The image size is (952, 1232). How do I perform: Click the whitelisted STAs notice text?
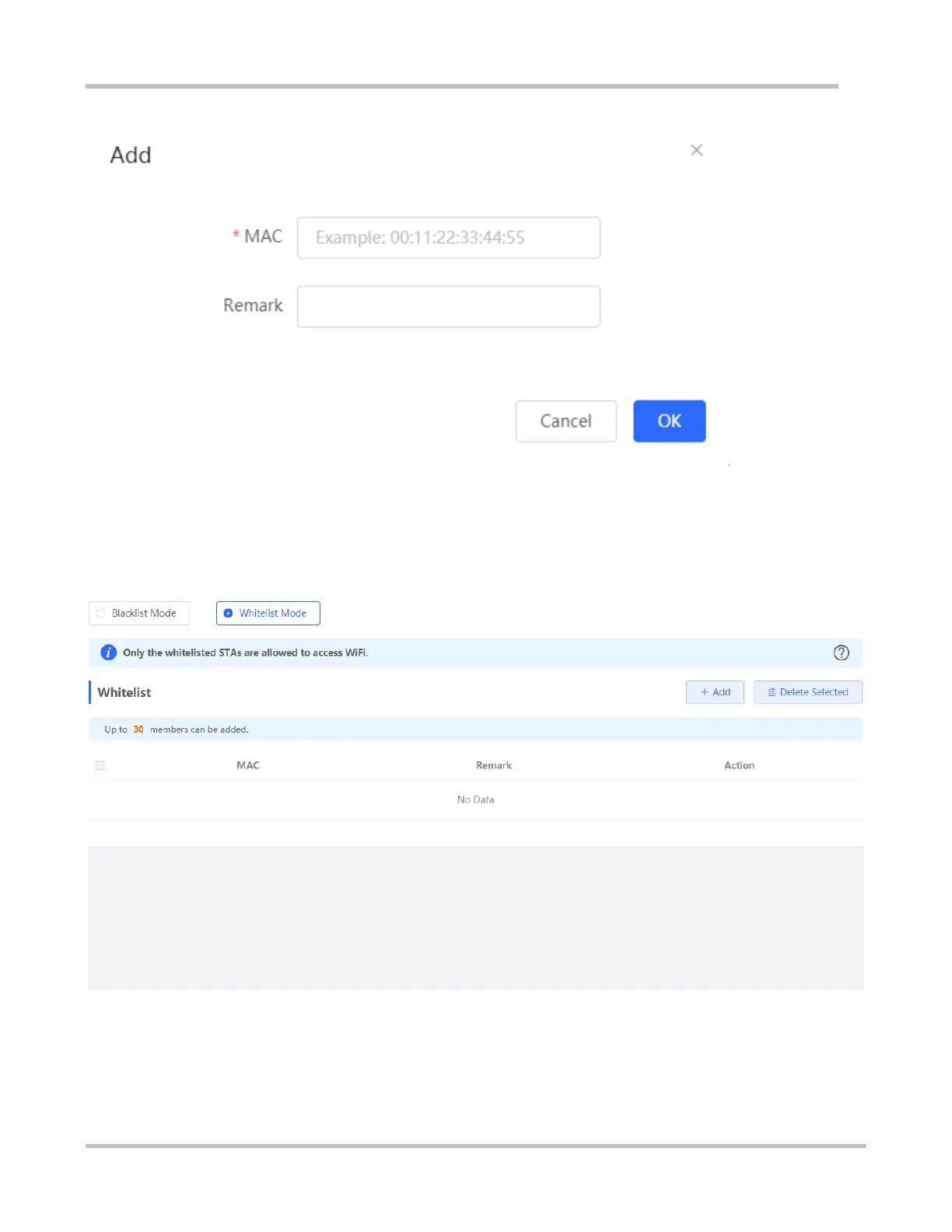pos(245,653)
